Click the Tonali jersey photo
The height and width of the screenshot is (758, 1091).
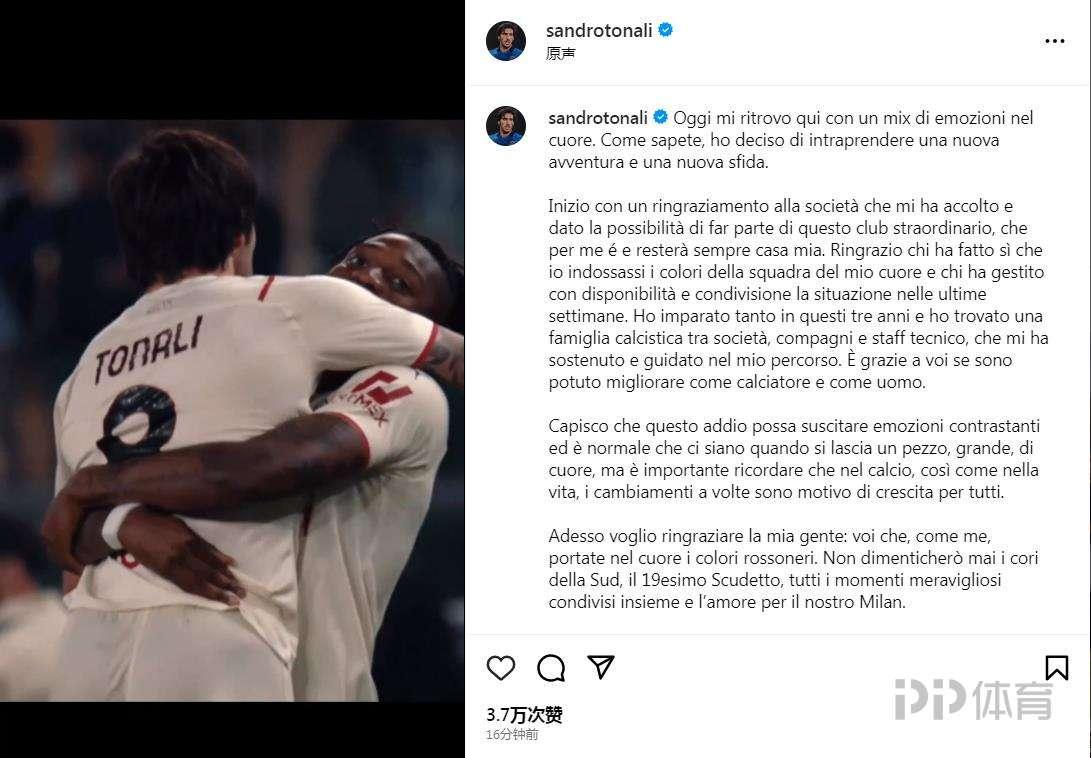(232, 411)
